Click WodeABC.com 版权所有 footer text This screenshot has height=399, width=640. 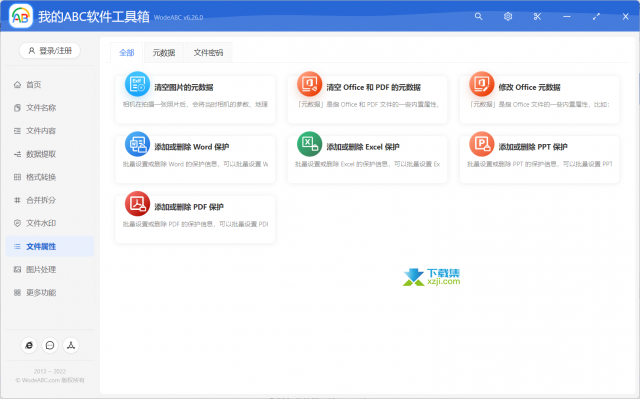click(50, 380)
